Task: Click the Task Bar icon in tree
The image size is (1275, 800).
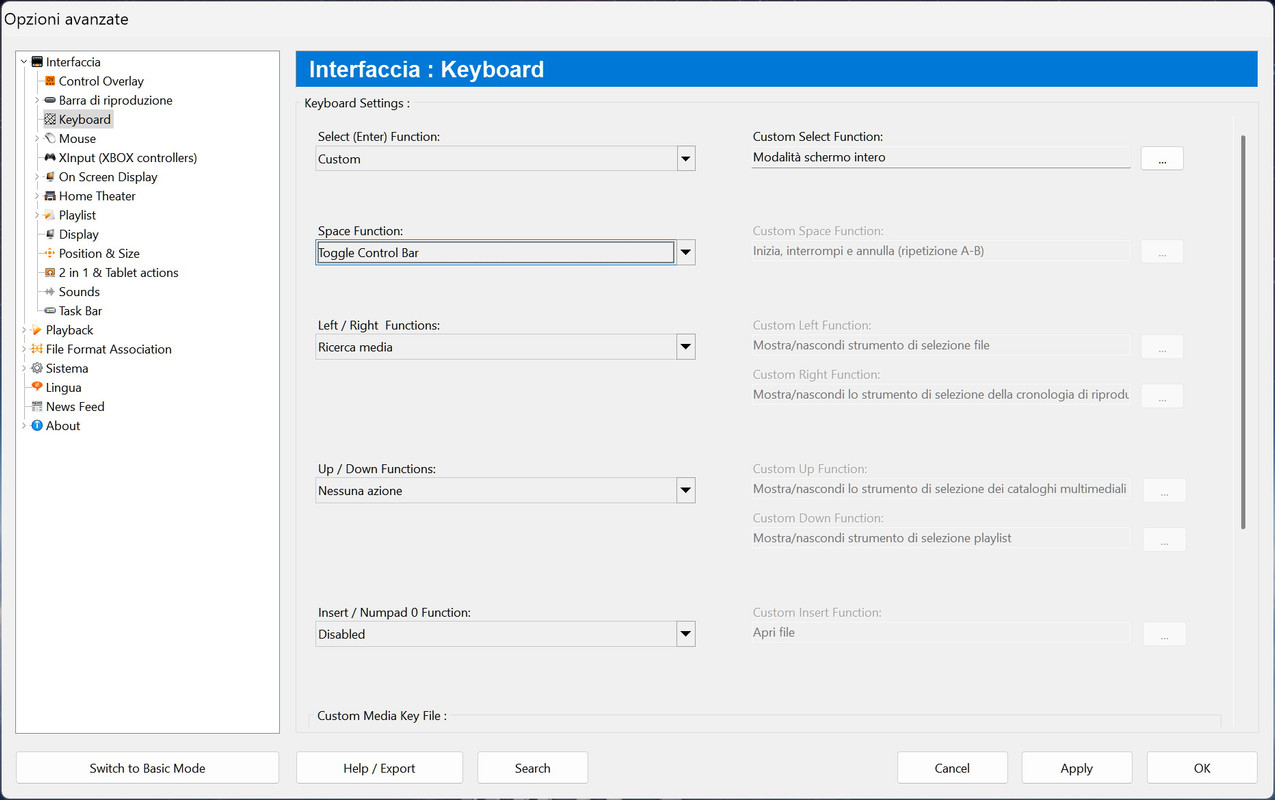Action: (50, 311)
